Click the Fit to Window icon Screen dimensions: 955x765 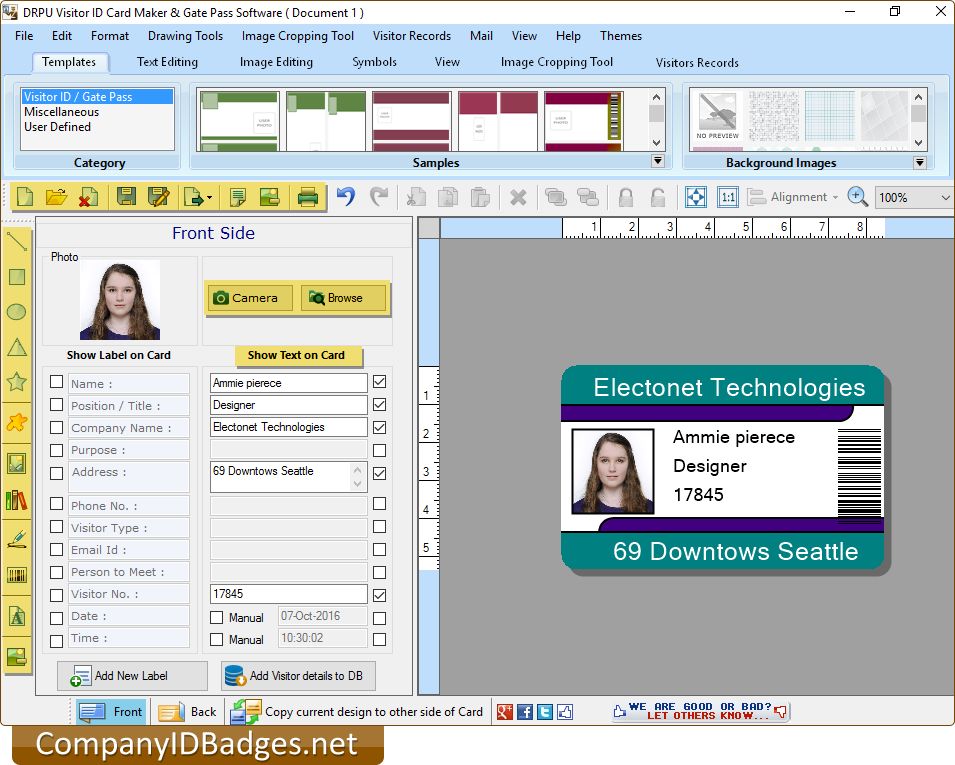pos(696,197)
